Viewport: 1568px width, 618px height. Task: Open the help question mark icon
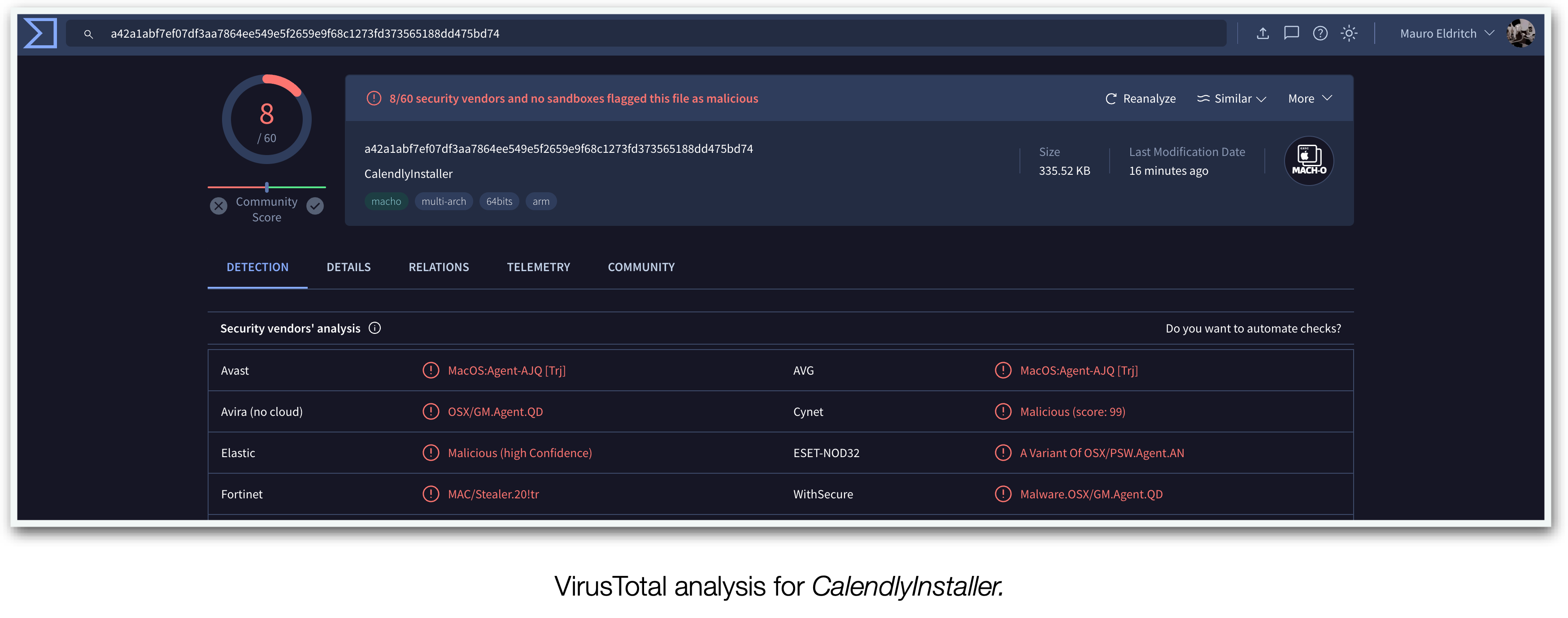pos(1320,34)
